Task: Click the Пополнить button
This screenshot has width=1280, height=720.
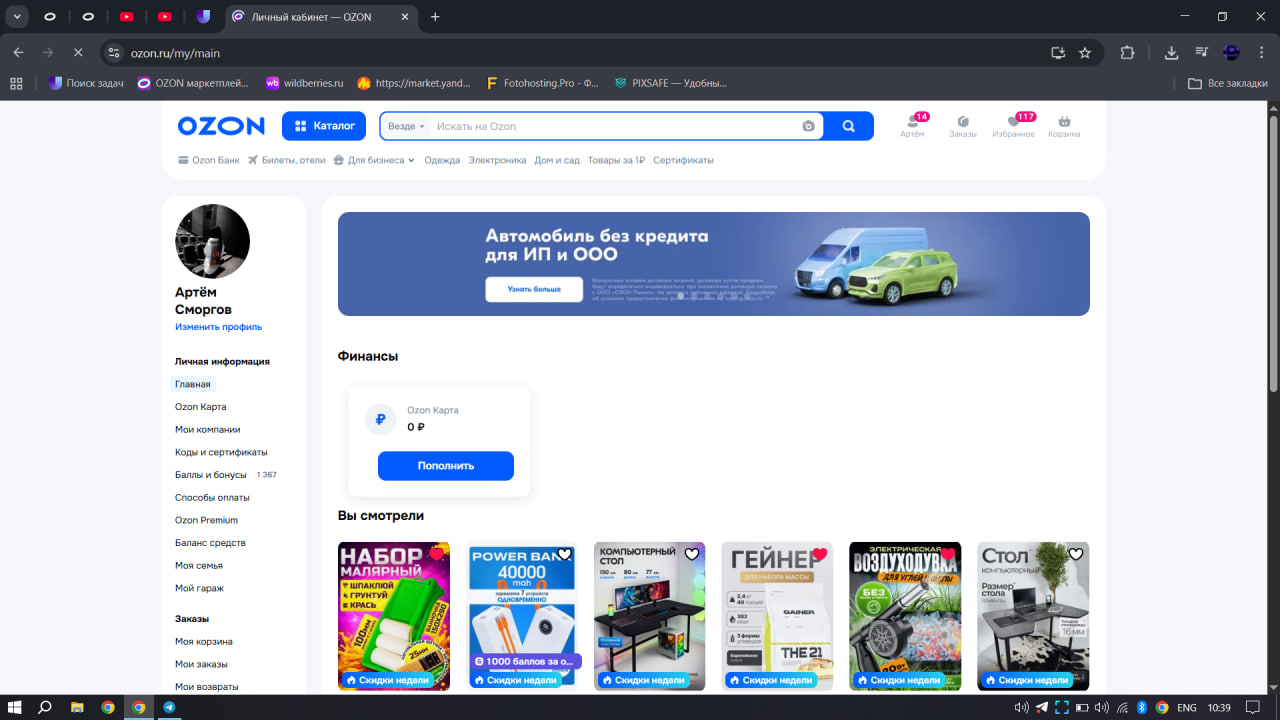Action: [x=446, y=466]
